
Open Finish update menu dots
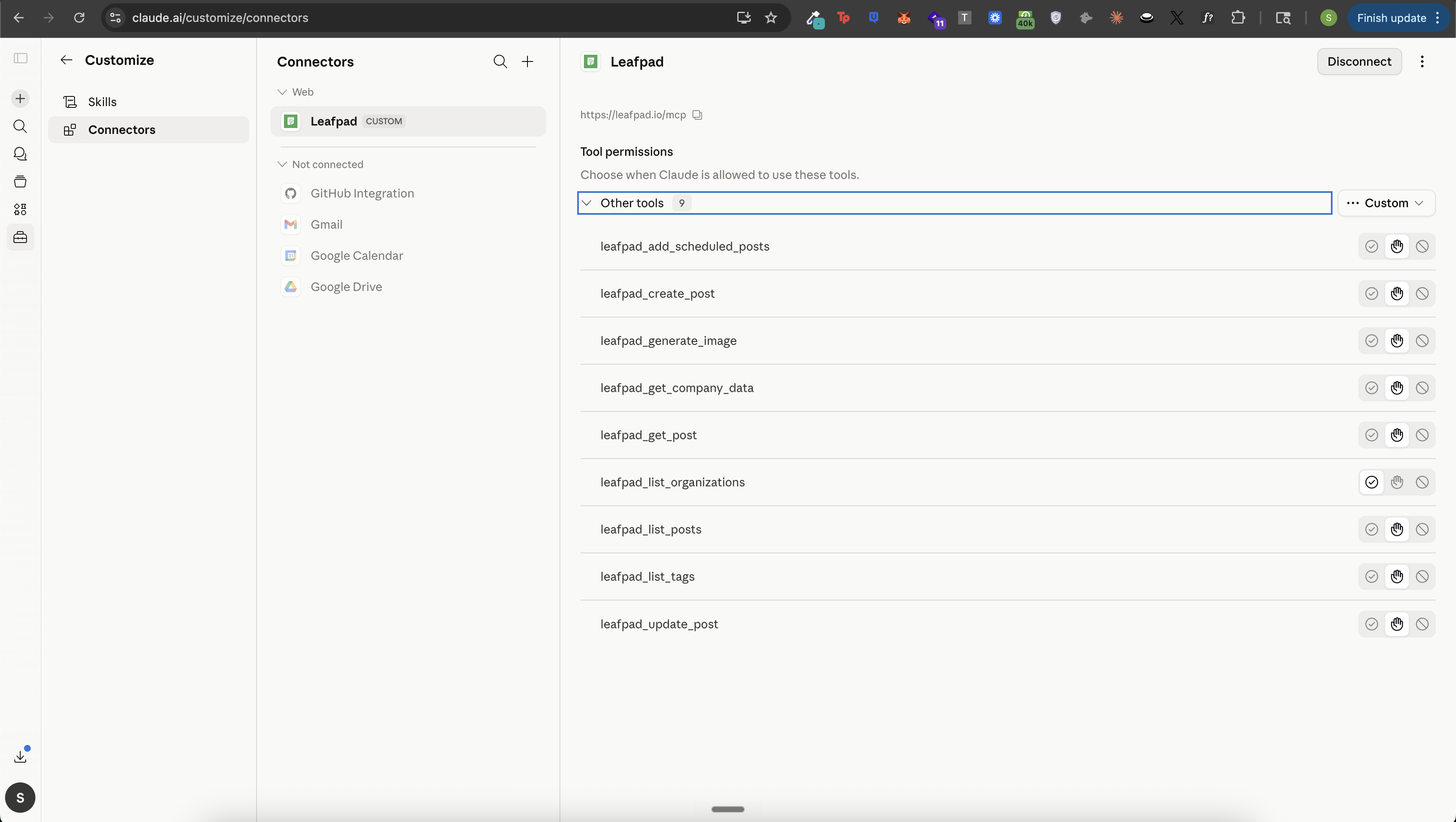1437,18
